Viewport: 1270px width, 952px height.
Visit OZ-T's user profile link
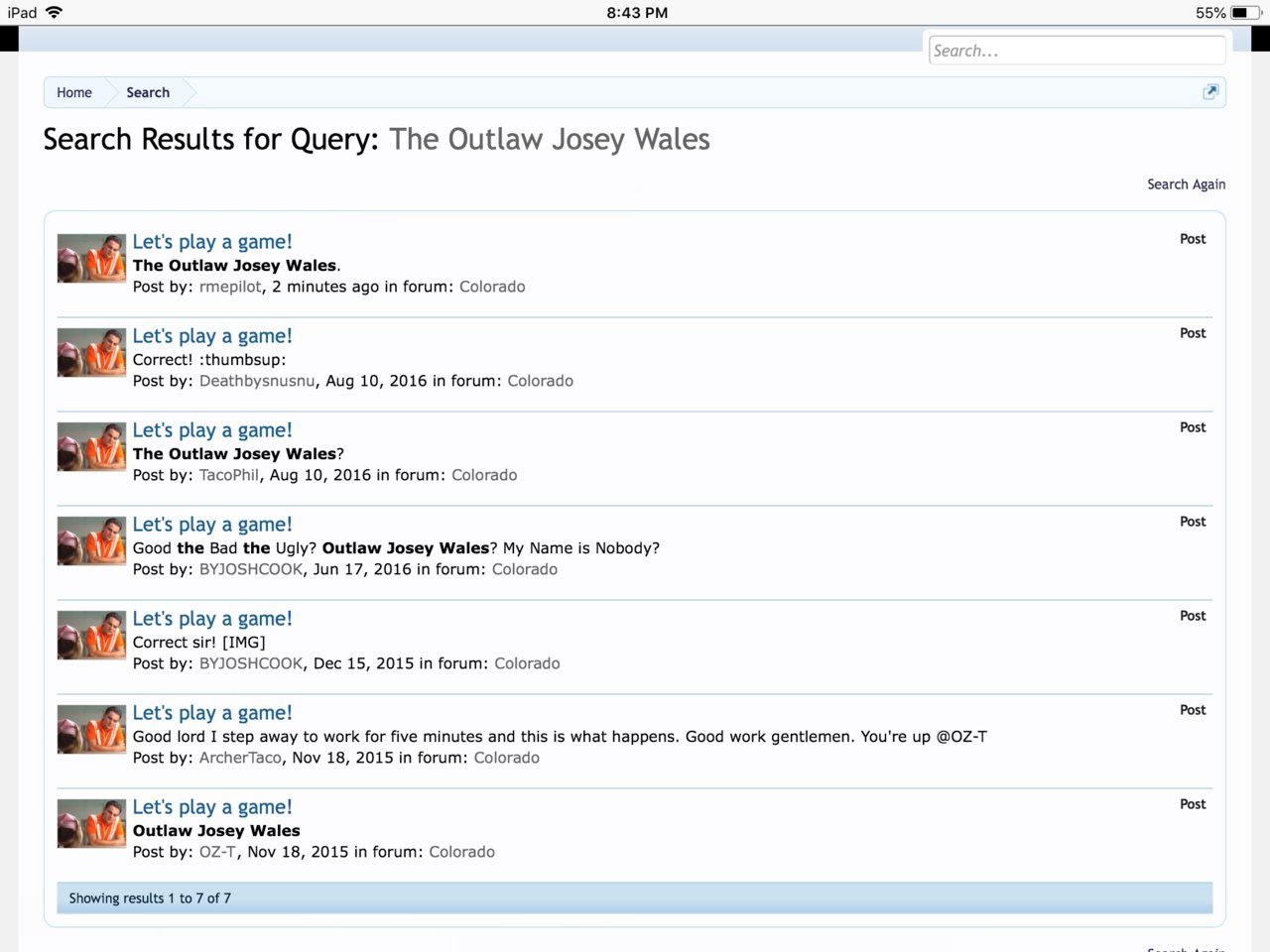tap(217, 852)
